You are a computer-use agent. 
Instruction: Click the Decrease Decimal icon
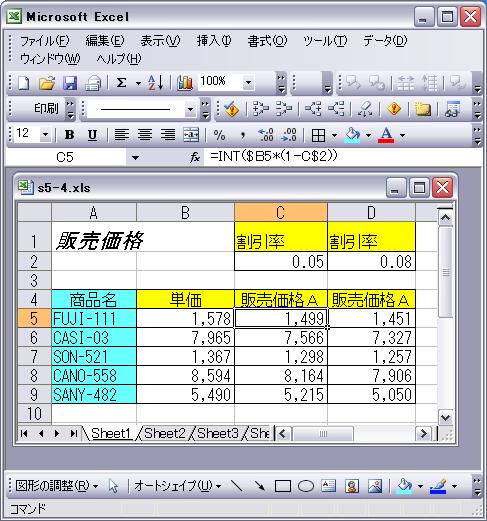289,135
